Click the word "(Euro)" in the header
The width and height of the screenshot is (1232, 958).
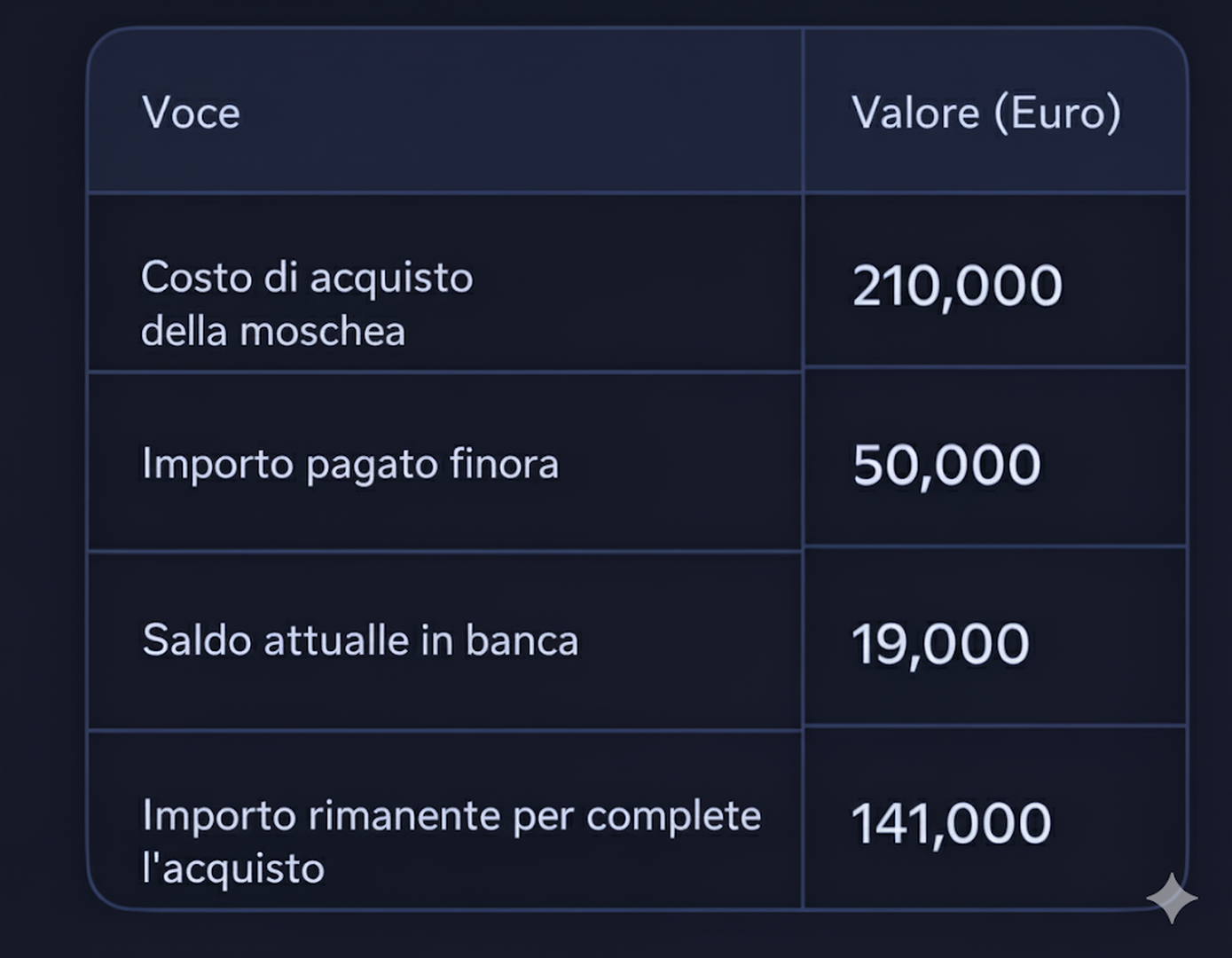tap(1057, 113)
